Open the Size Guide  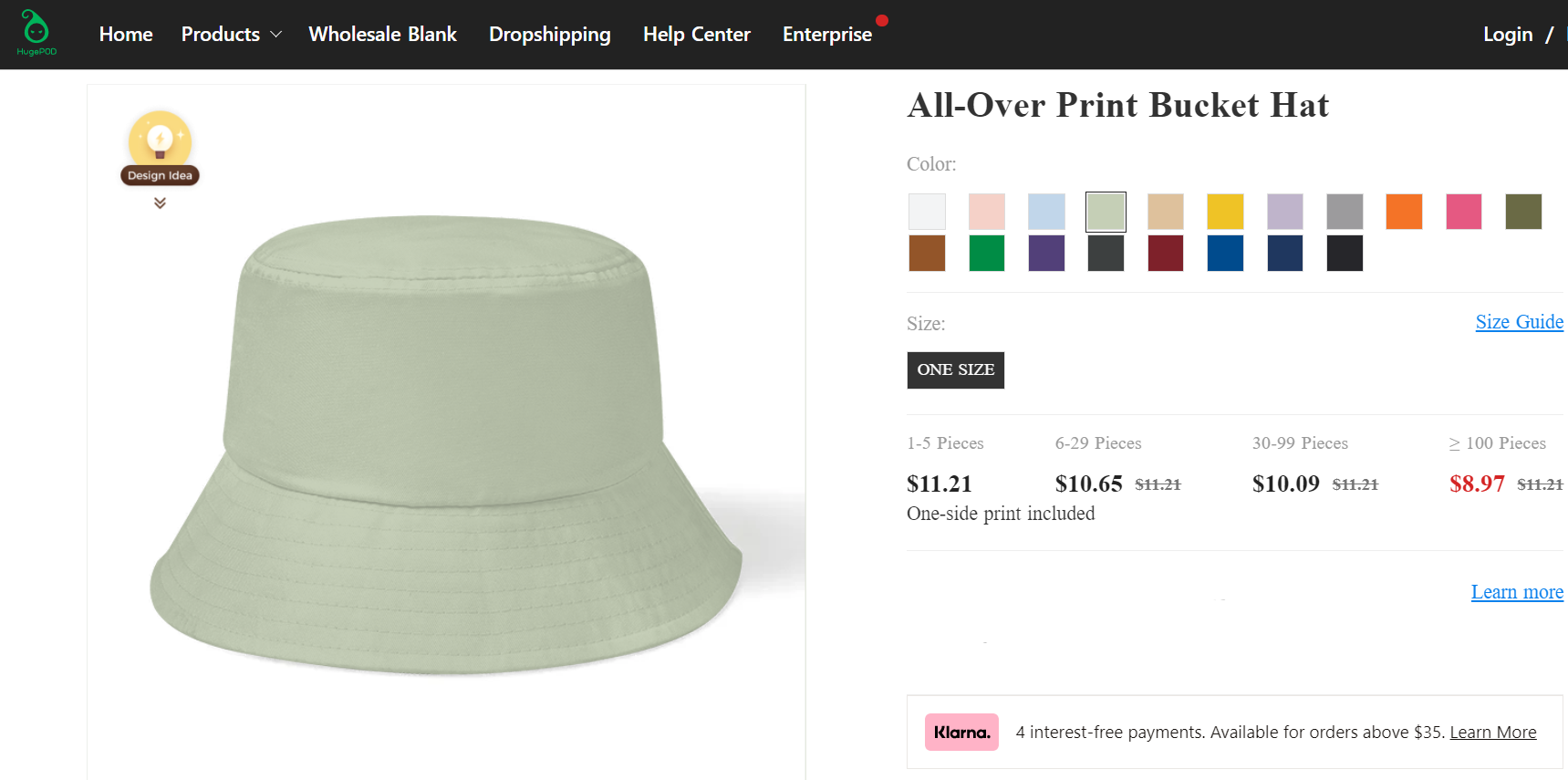(x=1518, y=321)
